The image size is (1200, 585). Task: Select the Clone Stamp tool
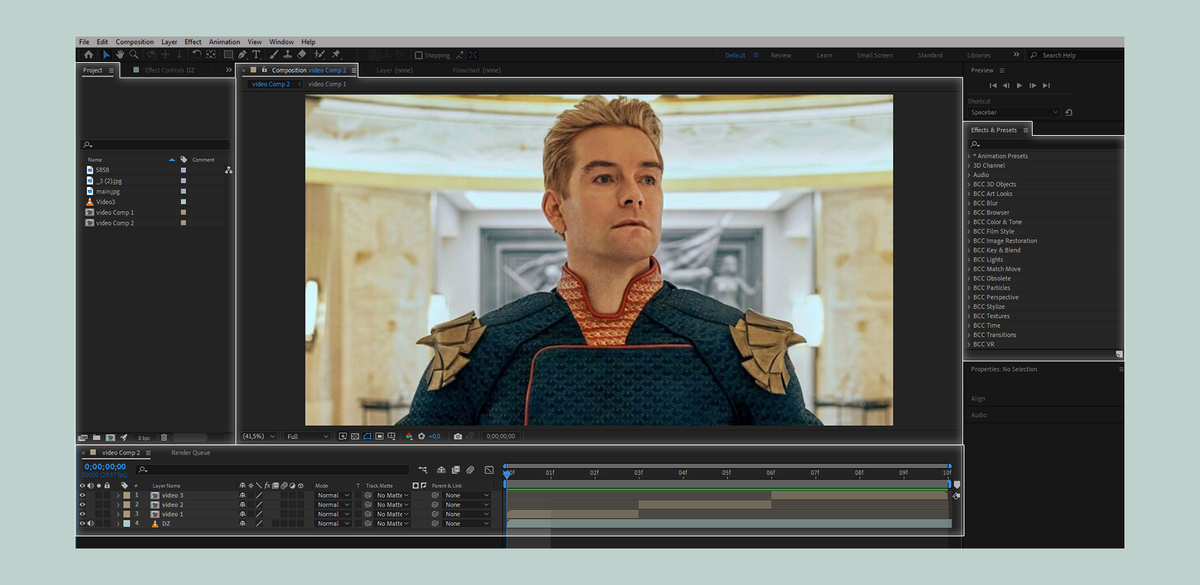pos(287,54)
